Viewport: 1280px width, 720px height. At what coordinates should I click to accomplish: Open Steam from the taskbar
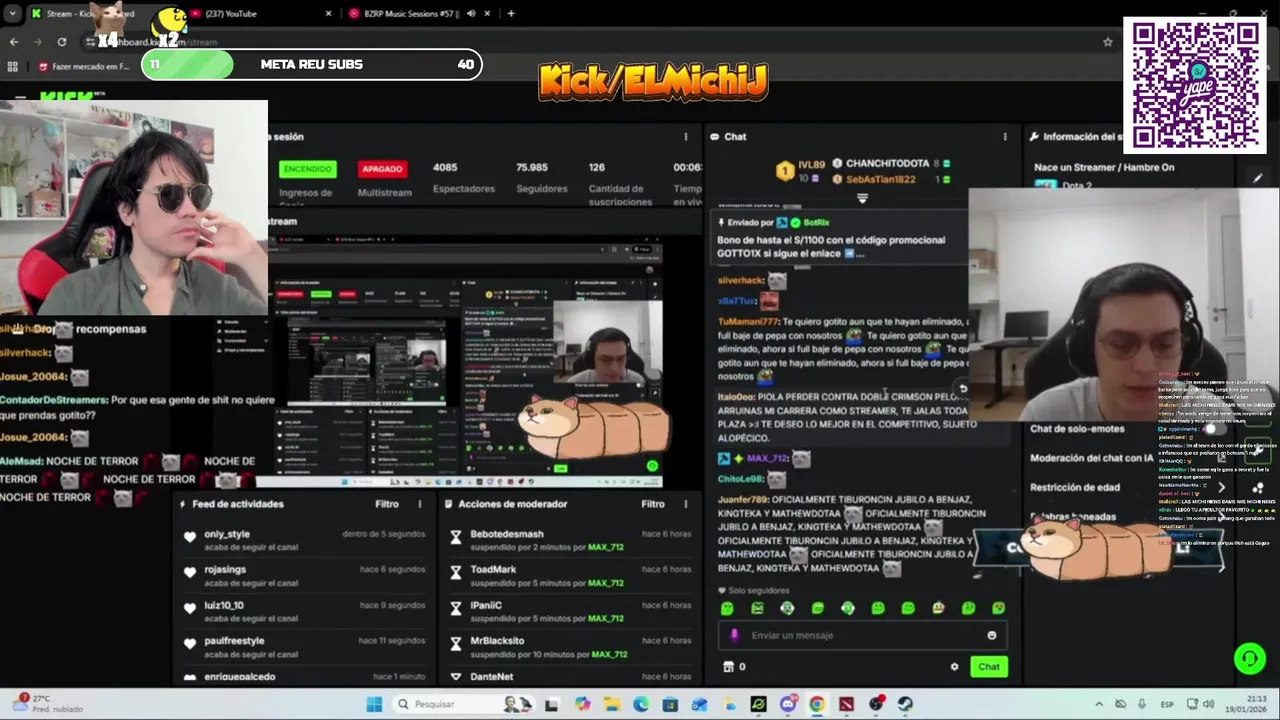[x=905, y=704]
